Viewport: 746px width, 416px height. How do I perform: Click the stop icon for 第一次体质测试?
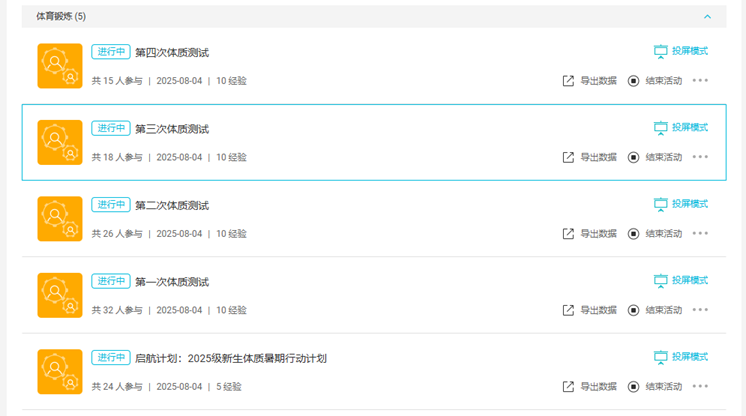633,310
